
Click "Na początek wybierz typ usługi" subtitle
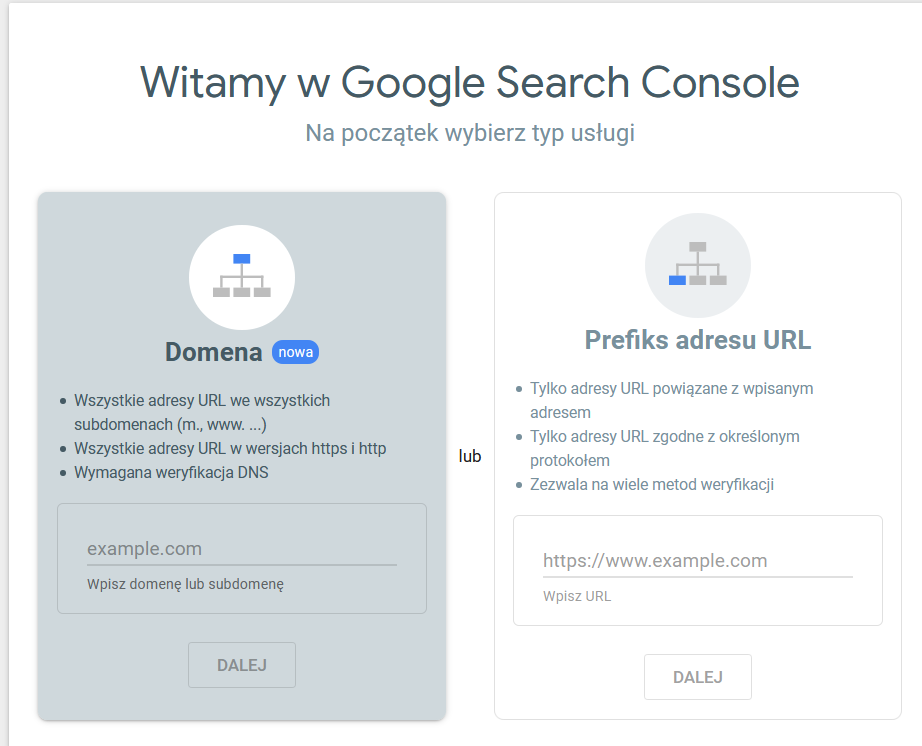470,133
